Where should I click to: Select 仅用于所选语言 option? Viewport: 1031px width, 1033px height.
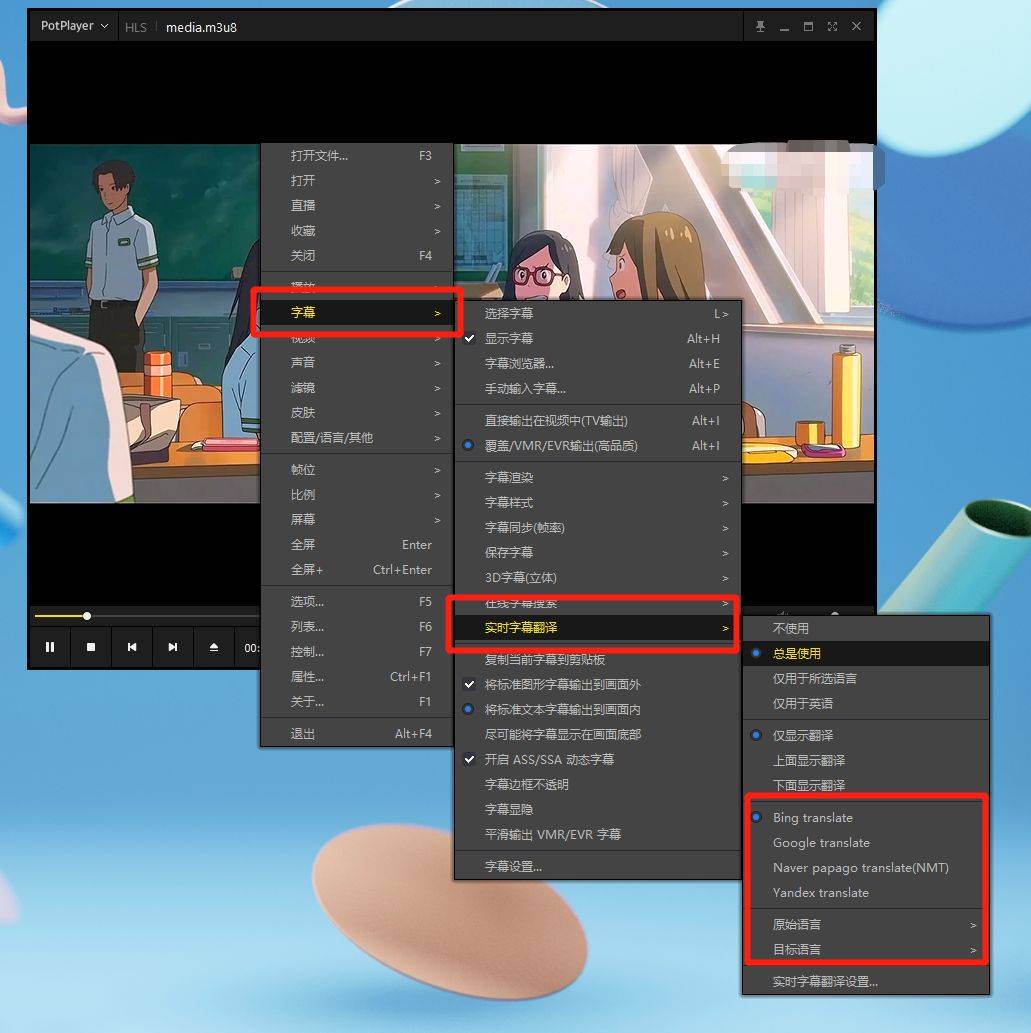click(866, 679)
